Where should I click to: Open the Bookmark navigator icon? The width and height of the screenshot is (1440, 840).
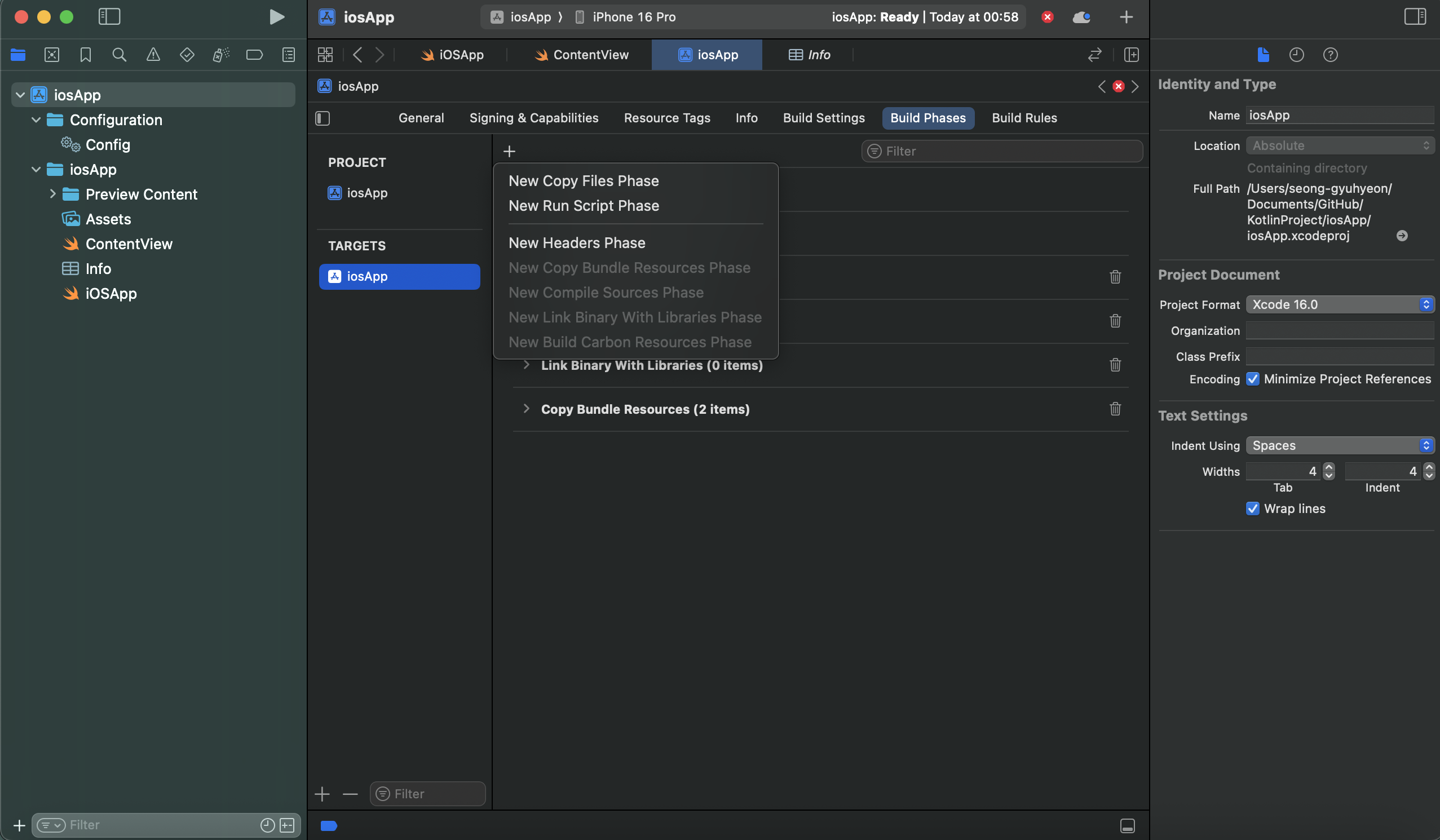pyautogui.click(x=85, y=55)
